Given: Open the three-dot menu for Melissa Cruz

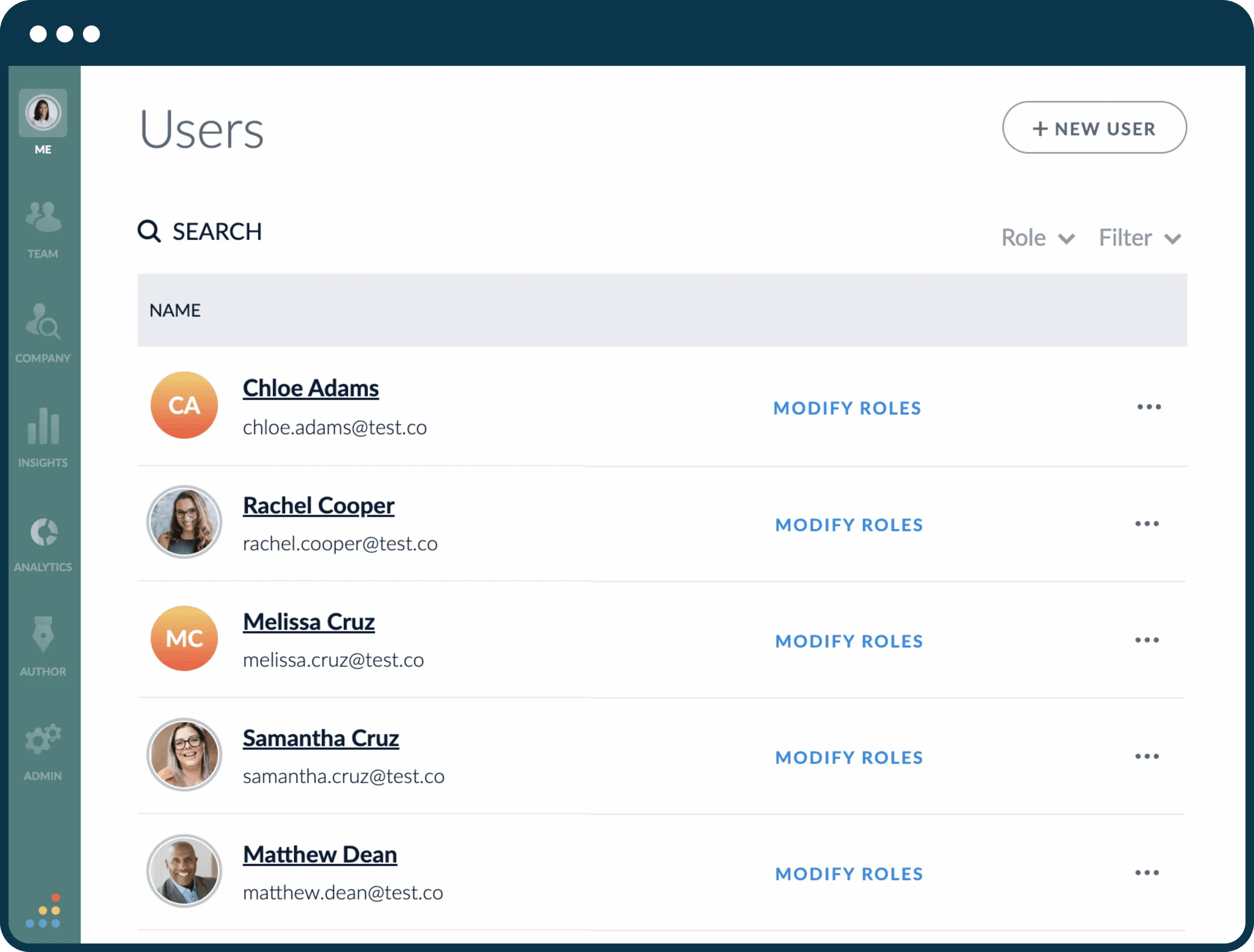Looking at the screenshot, I should 1146,641.
